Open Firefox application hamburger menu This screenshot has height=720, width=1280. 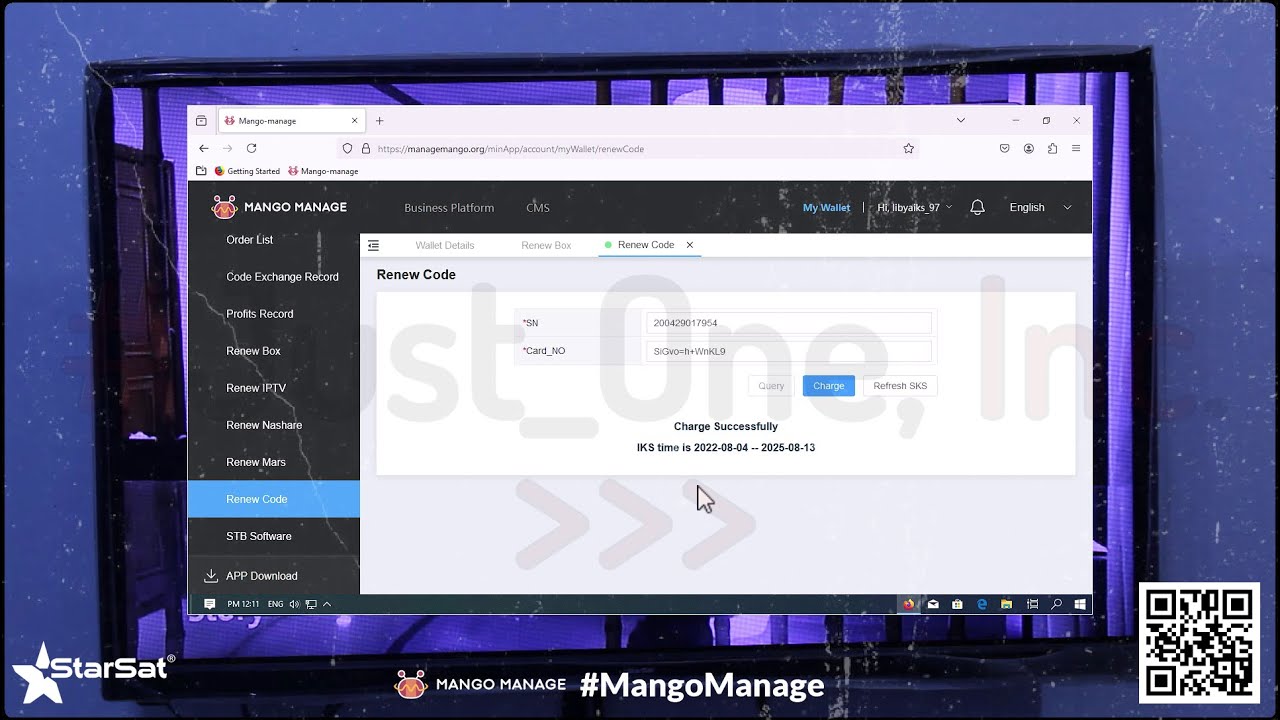pos(1076,148)
